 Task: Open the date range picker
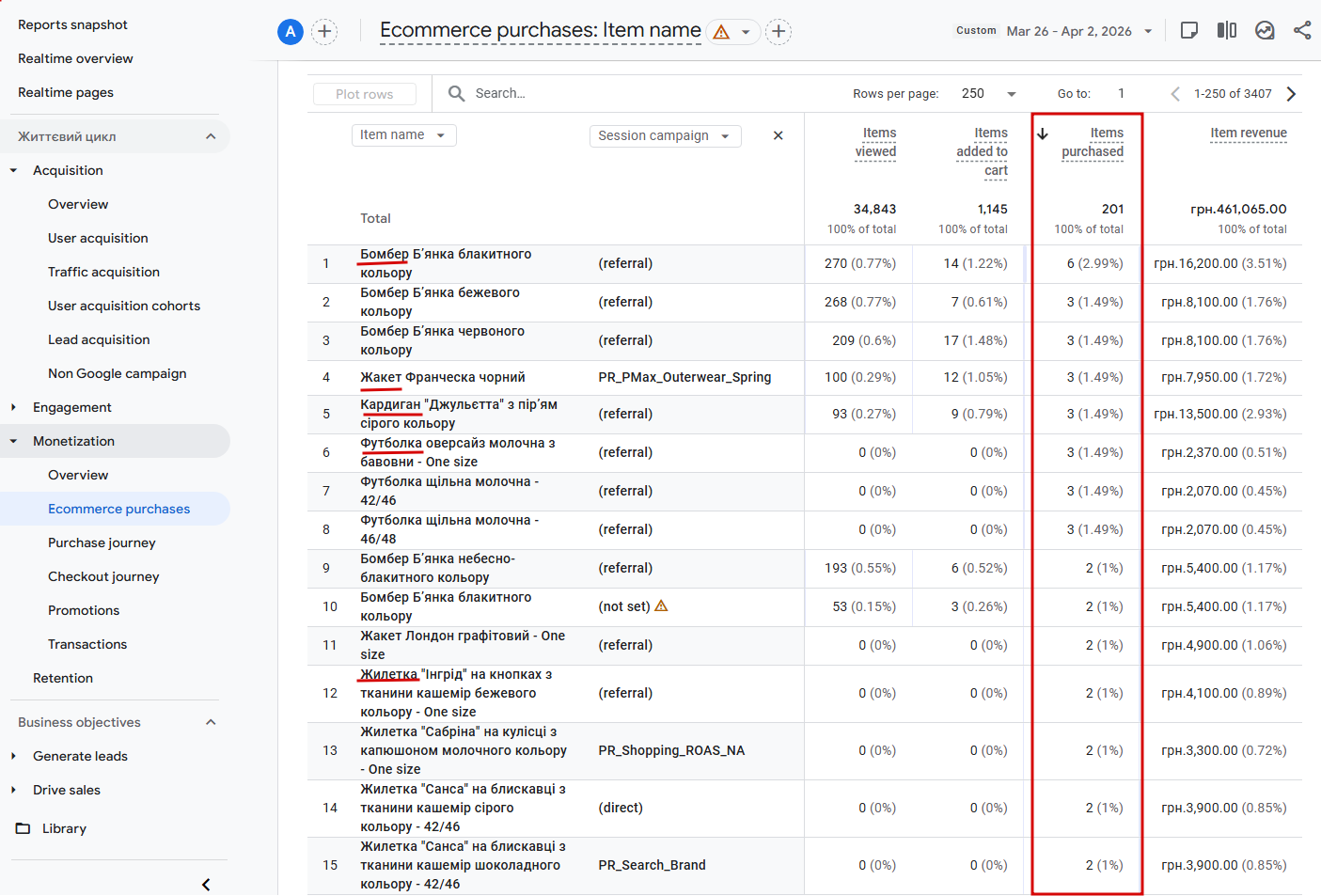(x=1078, y=31)
